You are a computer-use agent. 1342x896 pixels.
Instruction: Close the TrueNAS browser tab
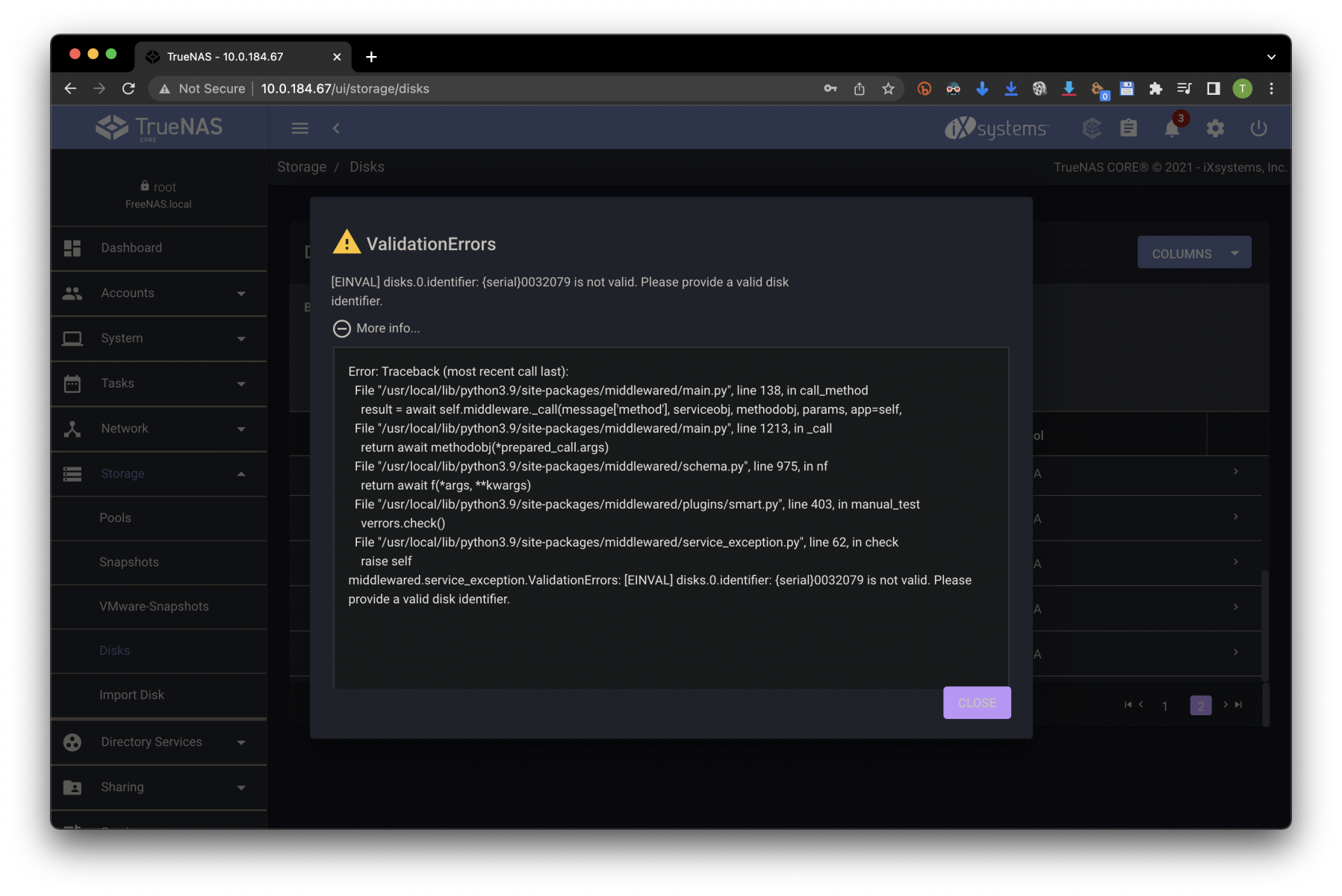tap(337, 57)
